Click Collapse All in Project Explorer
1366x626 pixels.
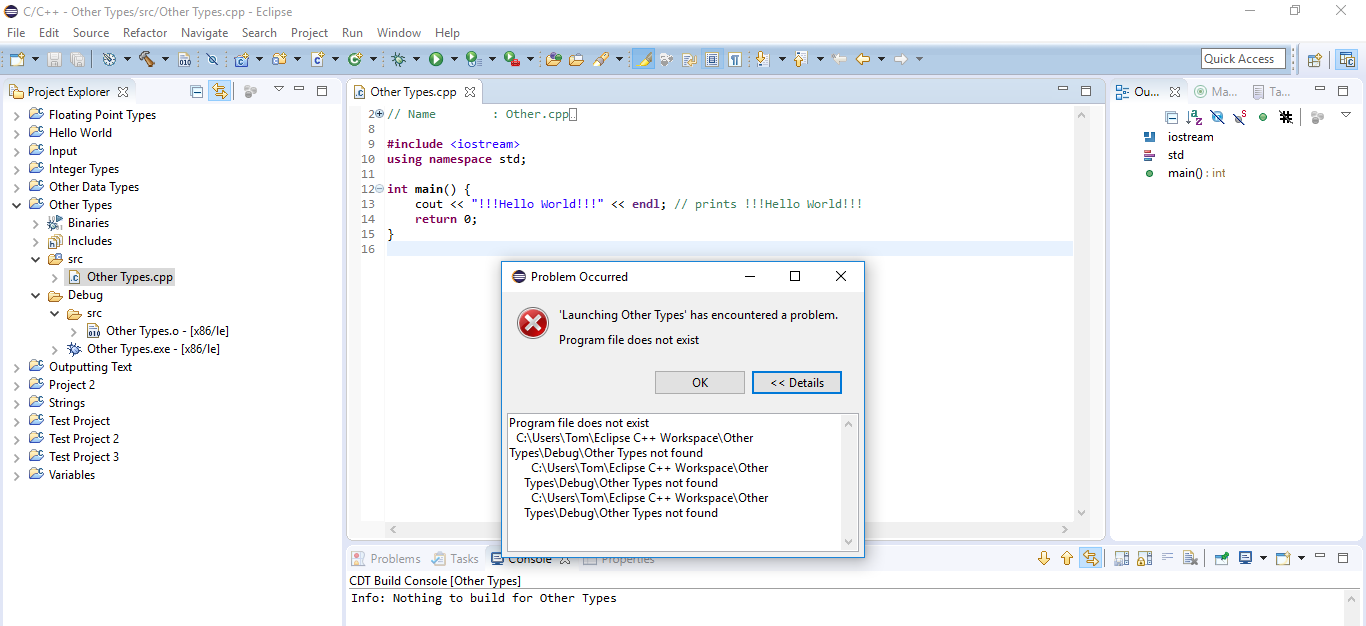pos(197,91)
